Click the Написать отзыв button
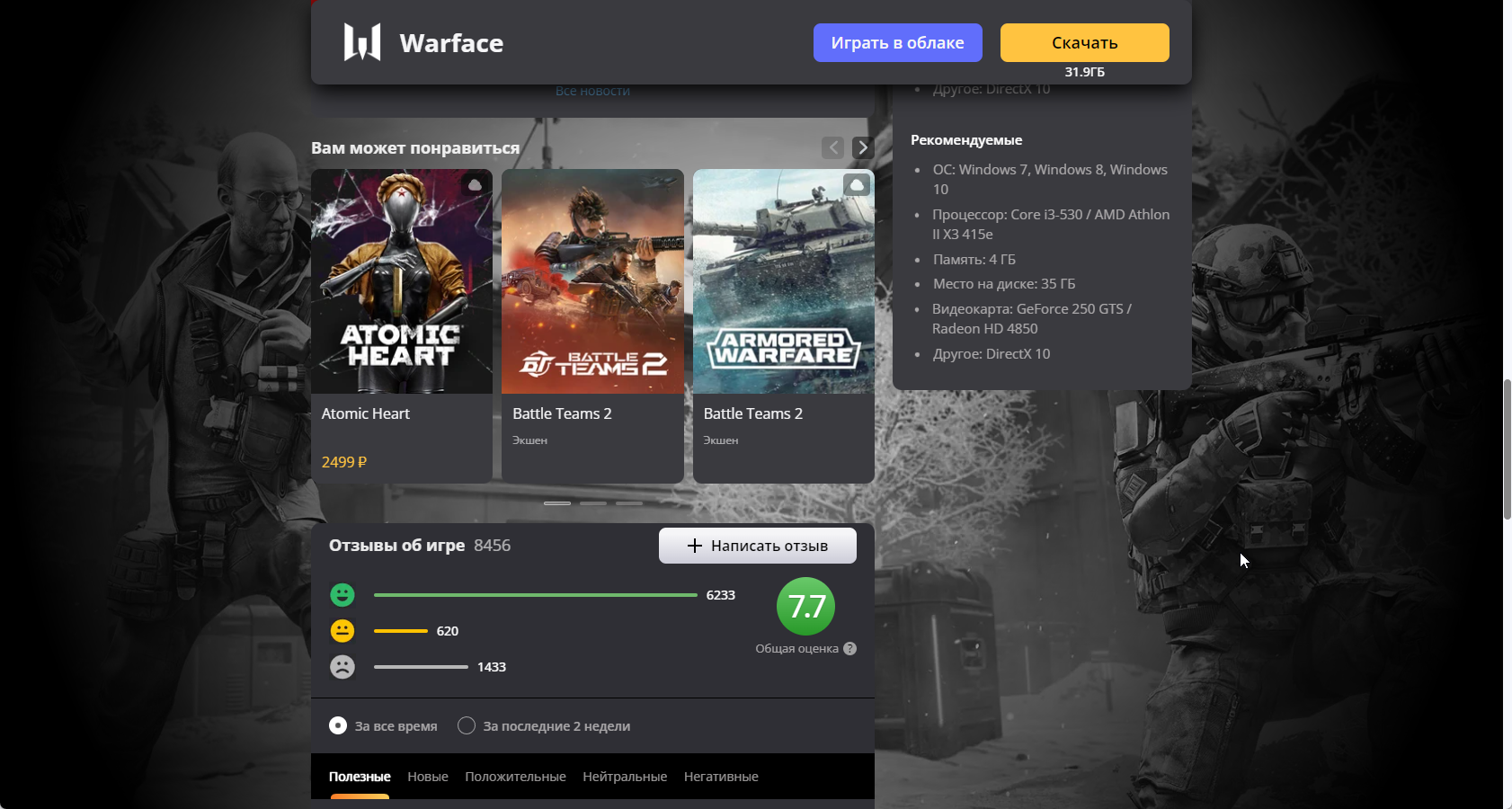The height and width of the screenshot is (809, 1512). tap(758, 546)
